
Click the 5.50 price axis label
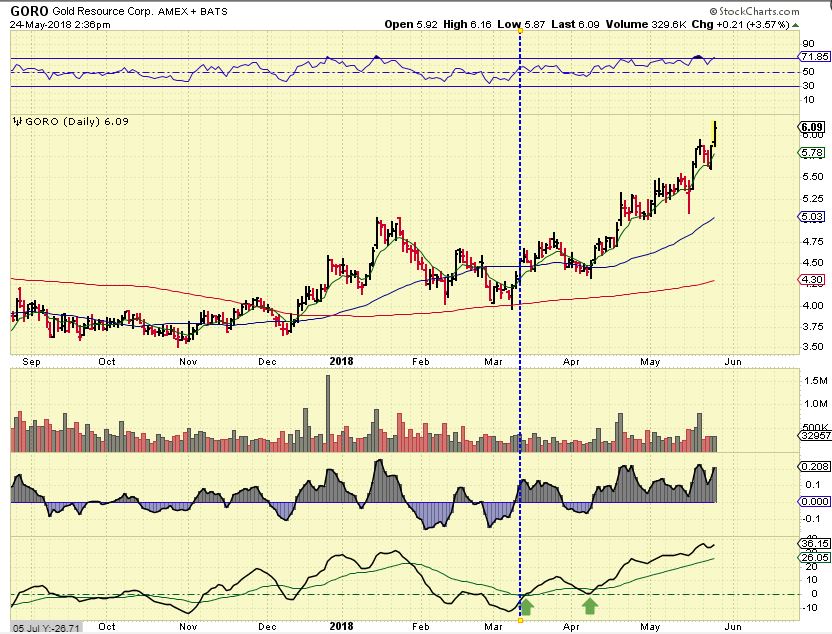(x=813, y=177)
